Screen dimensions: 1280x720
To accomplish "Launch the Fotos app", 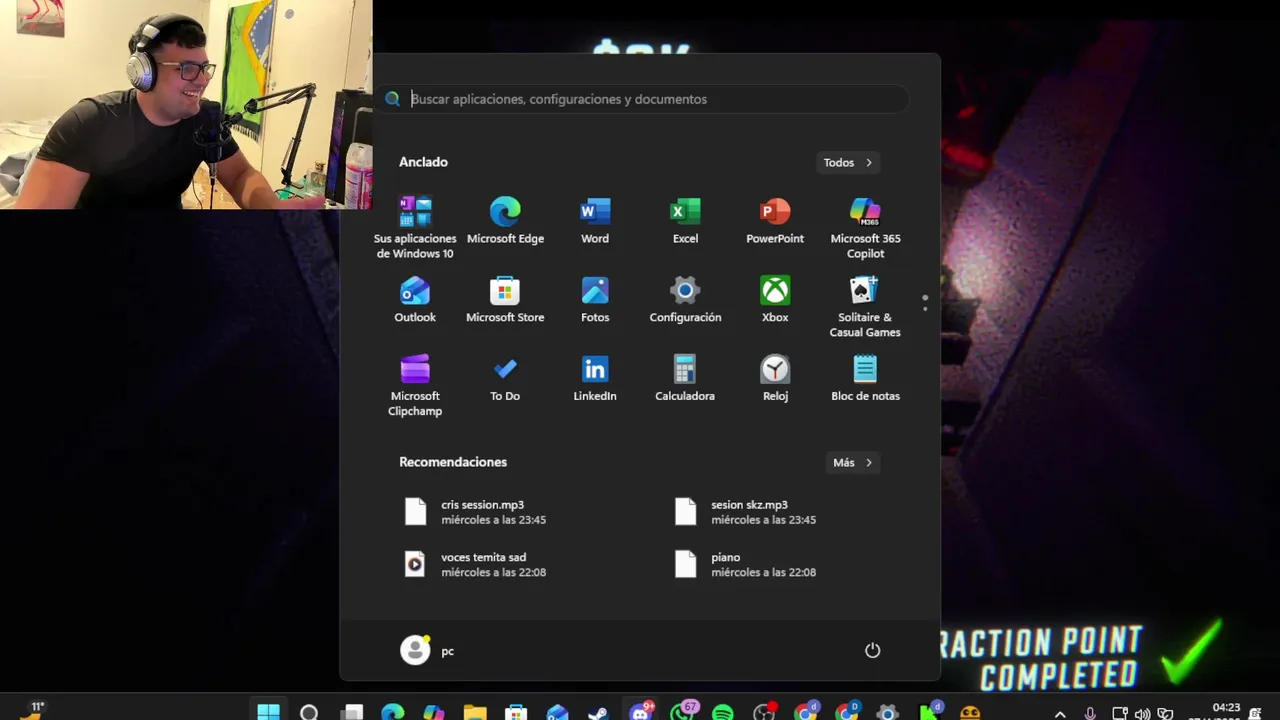I will coord(595,300).
